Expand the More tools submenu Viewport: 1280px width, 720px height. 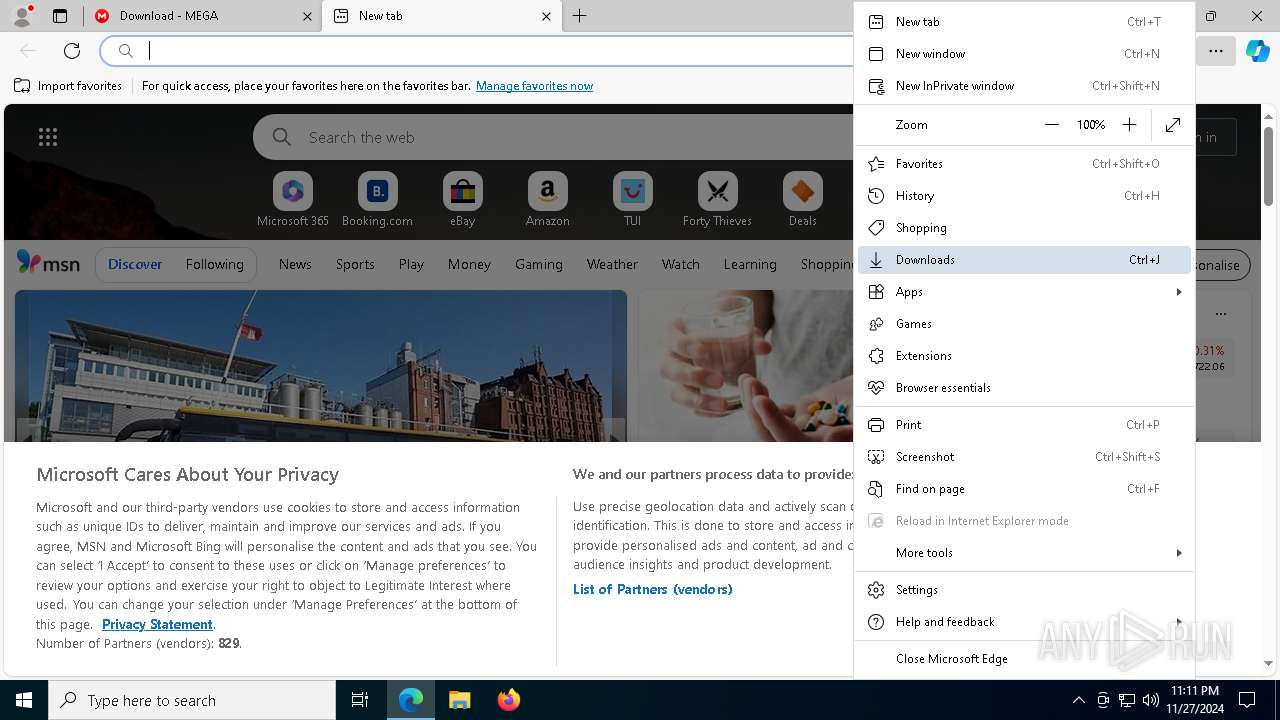pos(1024,553)
